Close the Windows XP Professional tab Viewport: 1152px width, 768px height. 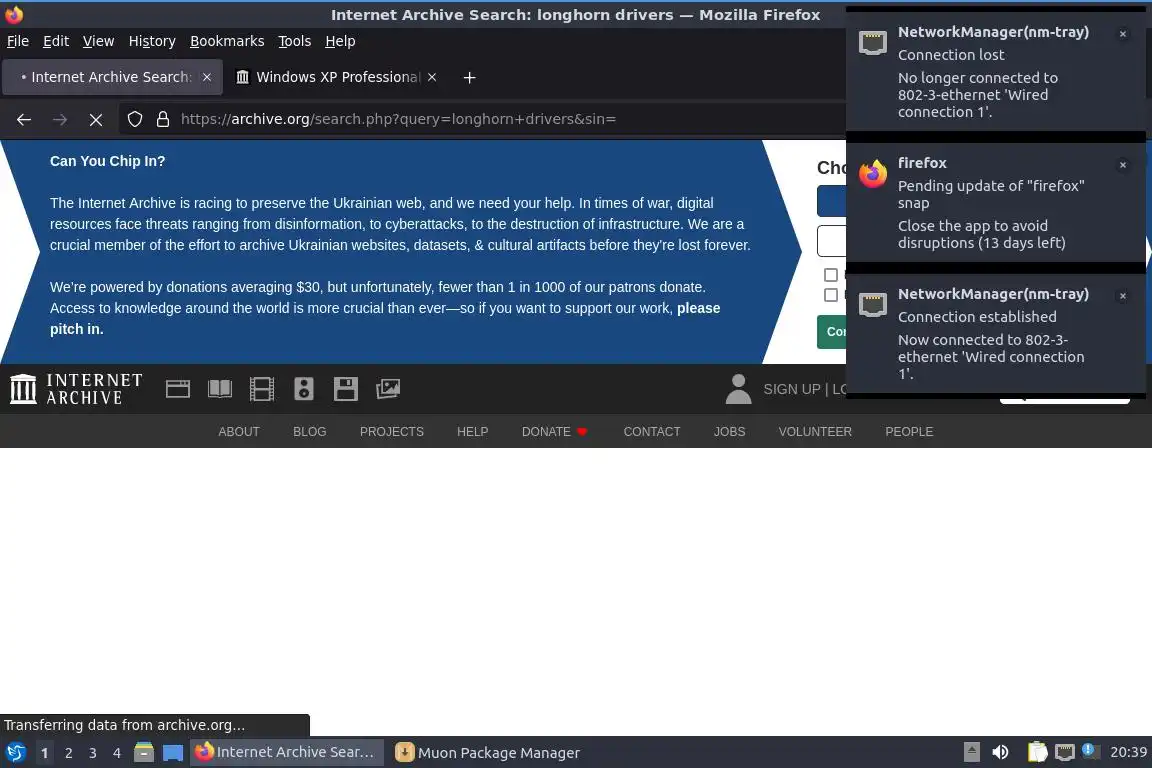[432, 77]
